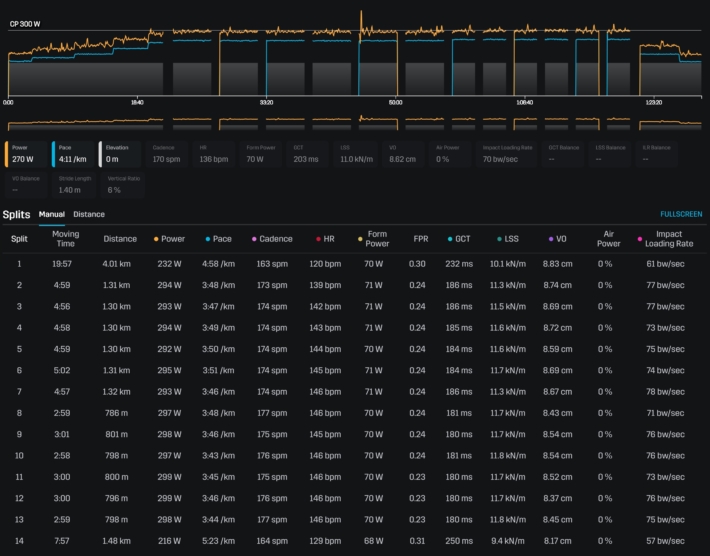Toggle the Elevation metric tile
This screenshot has width=710, height=556.
(x=120, y=152)
